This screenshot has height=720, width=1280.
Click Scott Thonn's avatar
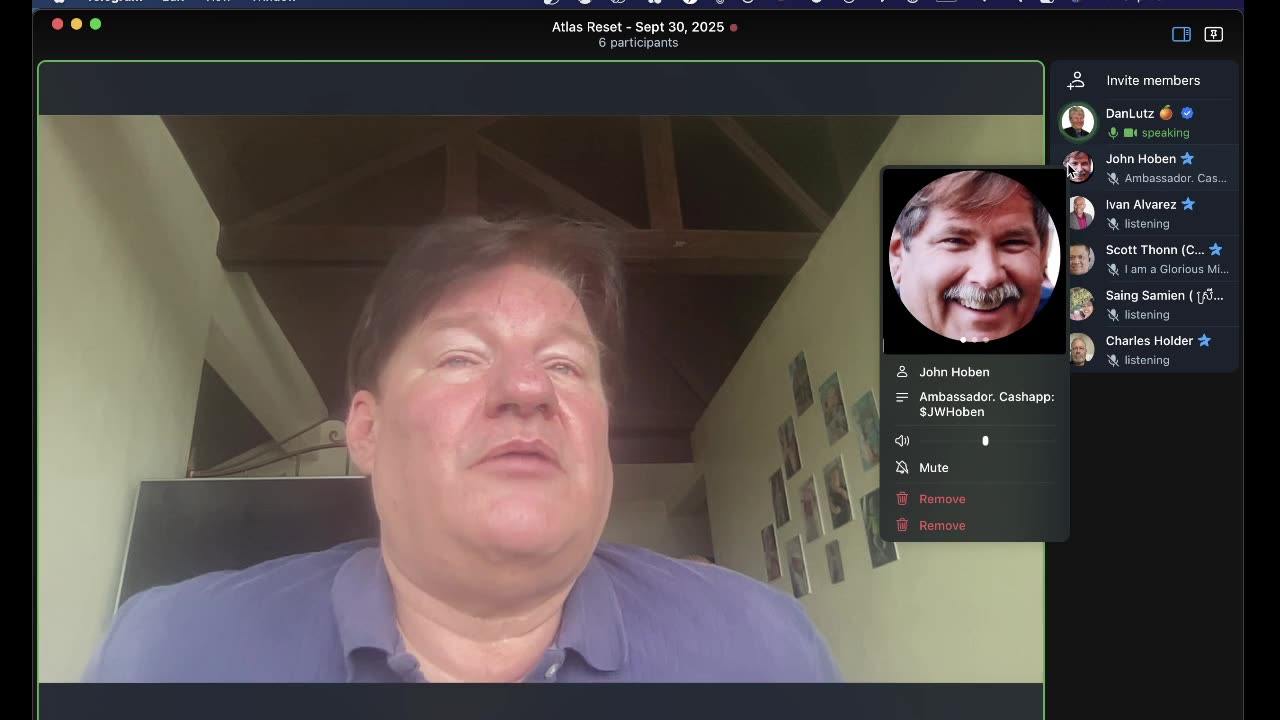click(1080, 259)
